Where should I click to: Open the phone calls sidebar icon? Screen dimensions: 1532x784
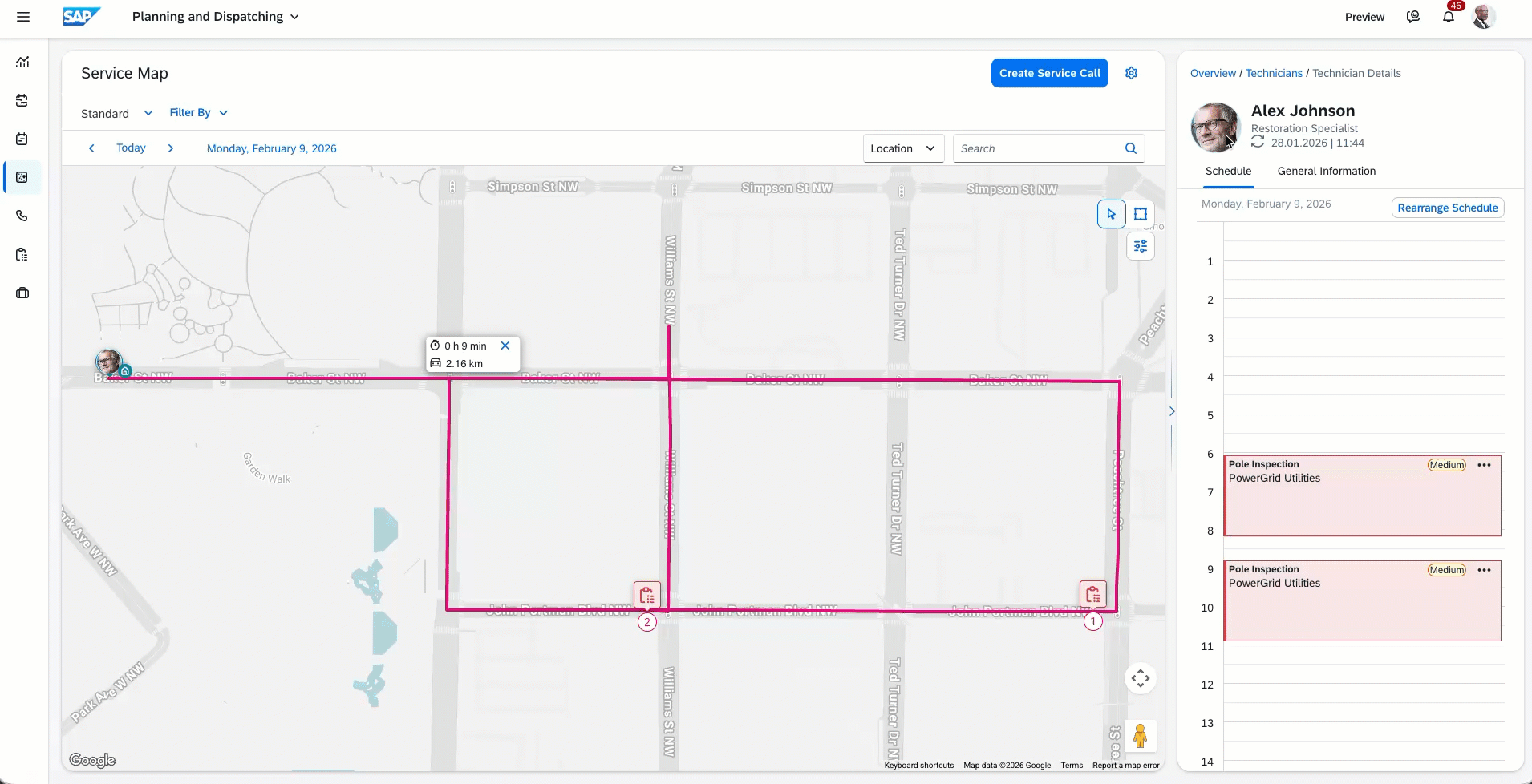[22, 216]
